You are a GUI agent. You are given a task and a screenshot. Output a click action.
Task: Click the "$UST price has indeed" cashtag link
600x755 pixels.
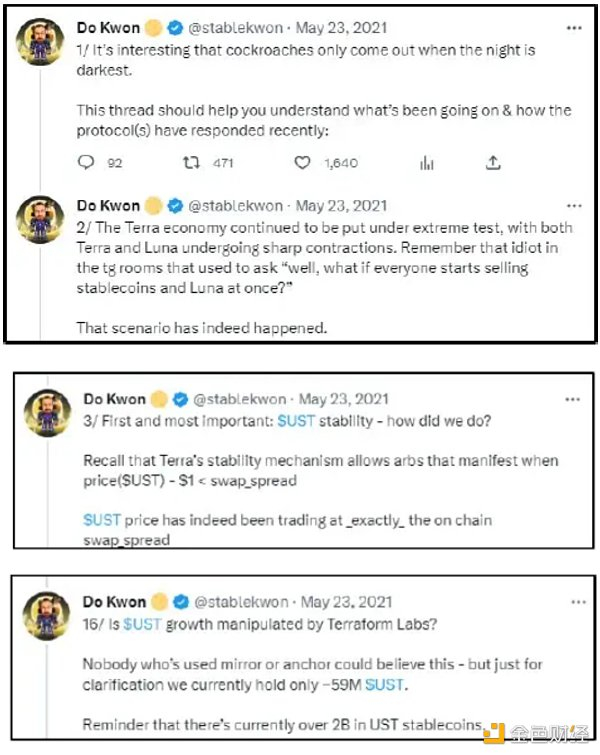(x=103, y=520)
